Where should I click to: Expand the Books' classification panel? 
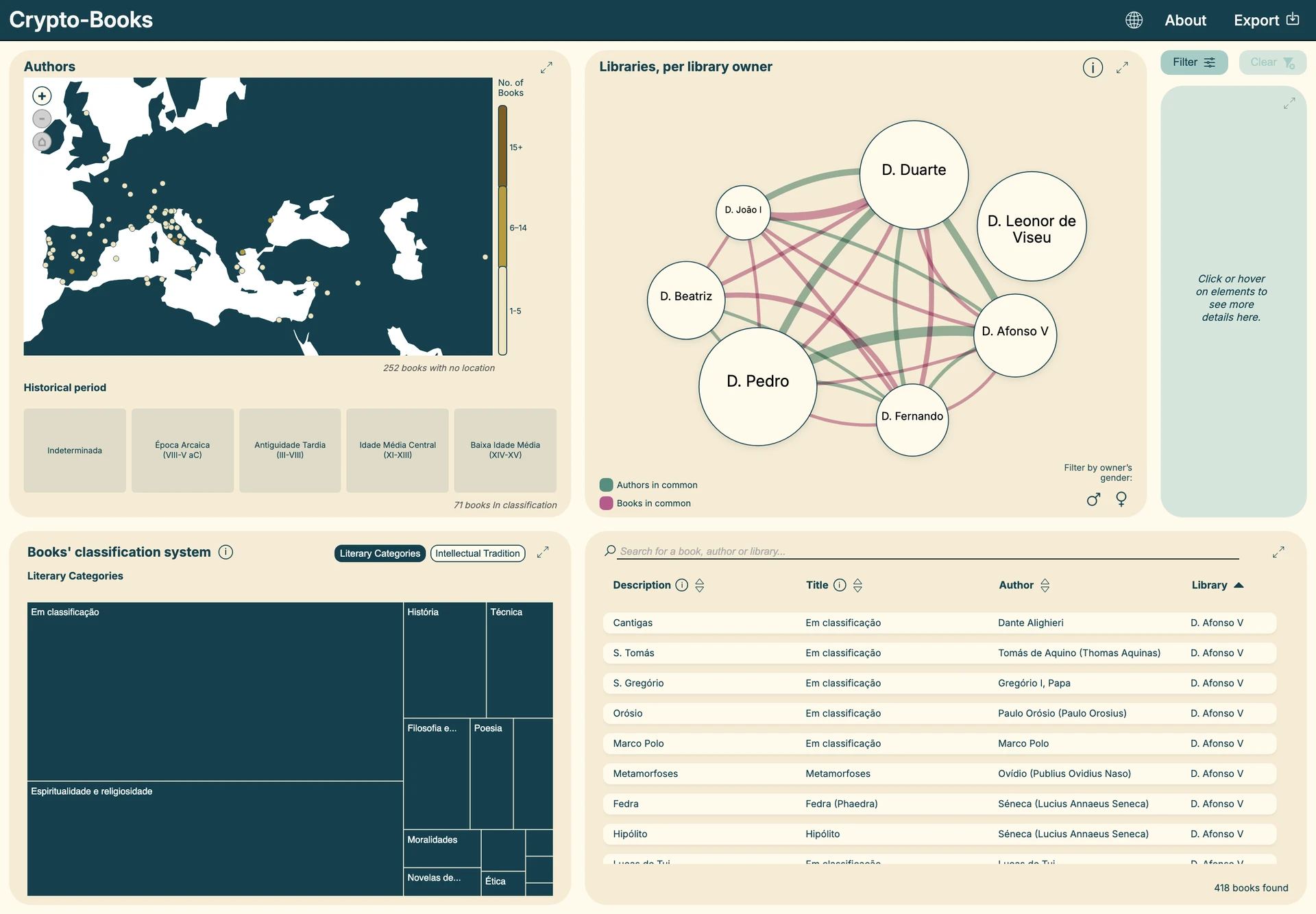[543, 552]
